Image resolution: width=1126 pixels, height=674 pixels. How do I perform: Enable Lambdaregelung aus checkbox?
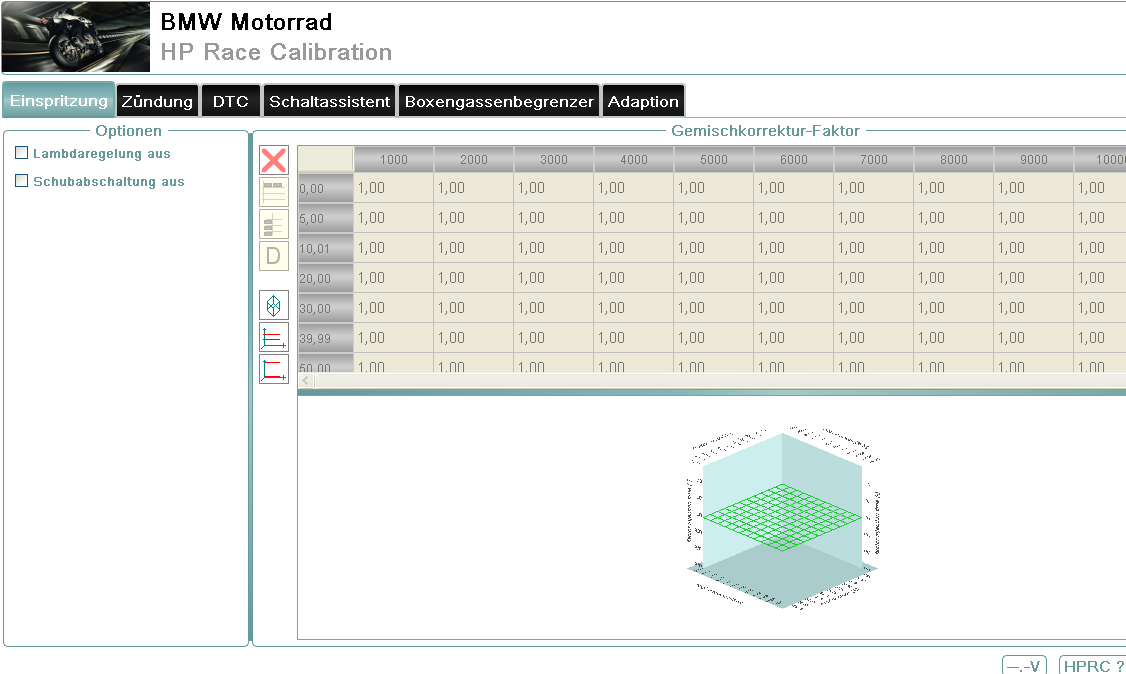pos(22,153)
